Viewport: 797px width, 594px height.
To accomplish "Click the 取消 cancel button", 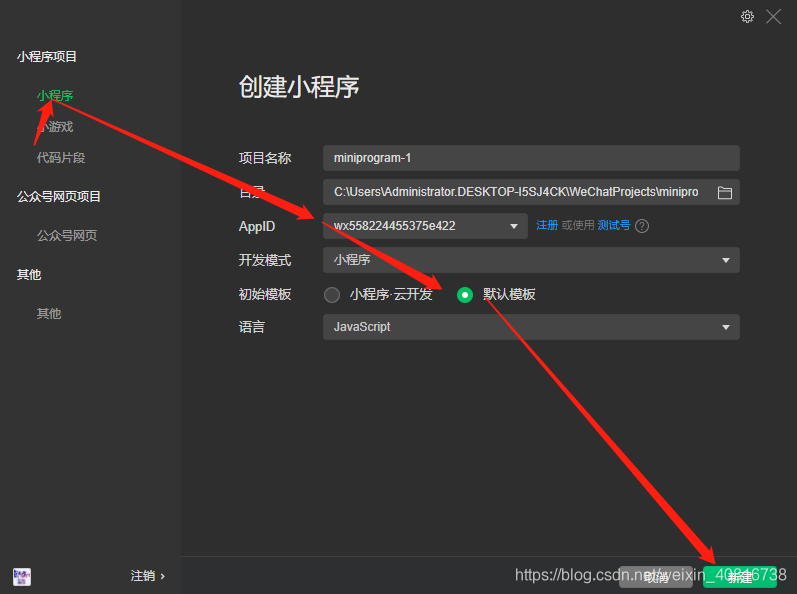I will 656,577.
